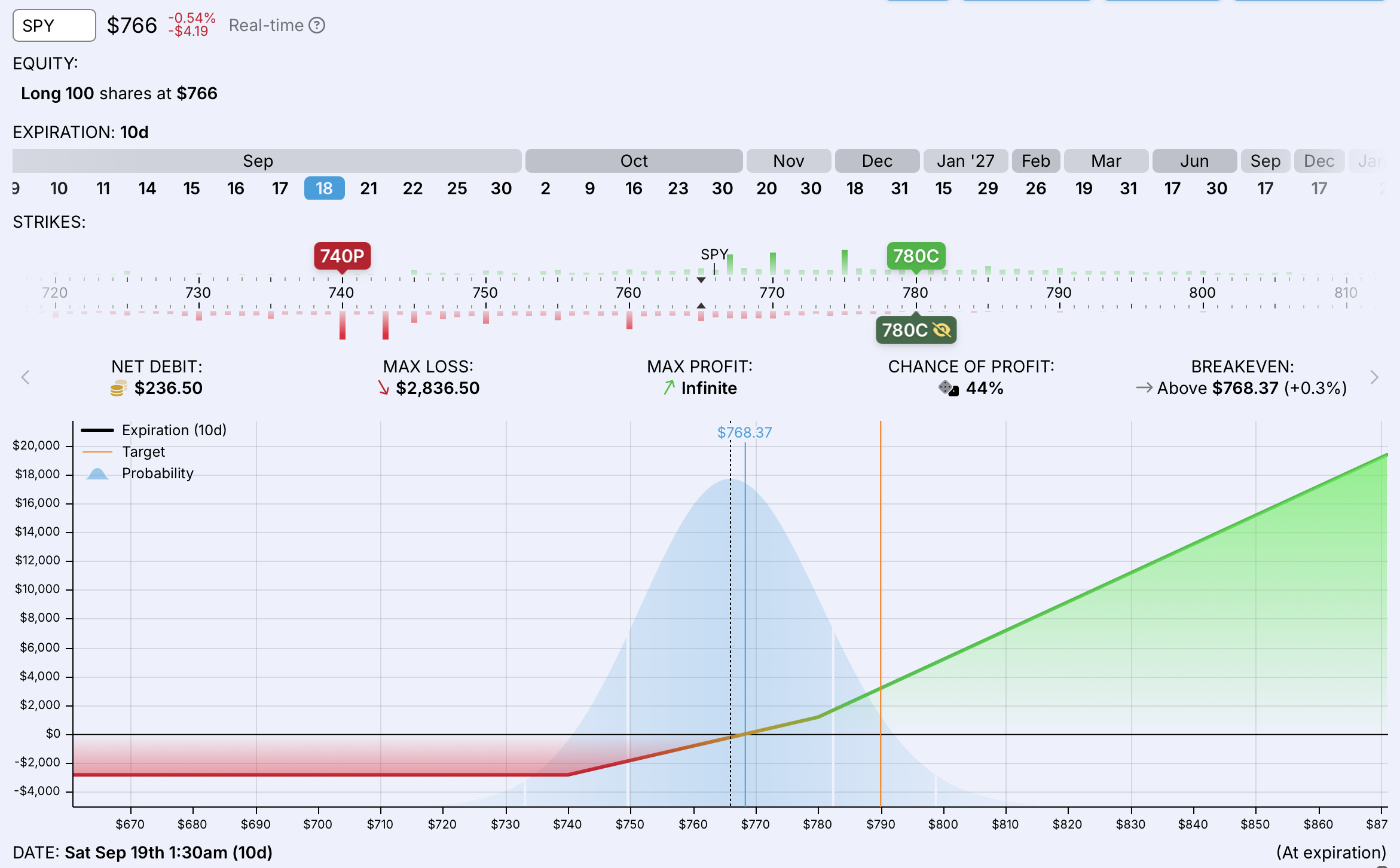Choose the October 2 expiration date
Screen dimensions: 1400x868
click(x=545, y=188)
